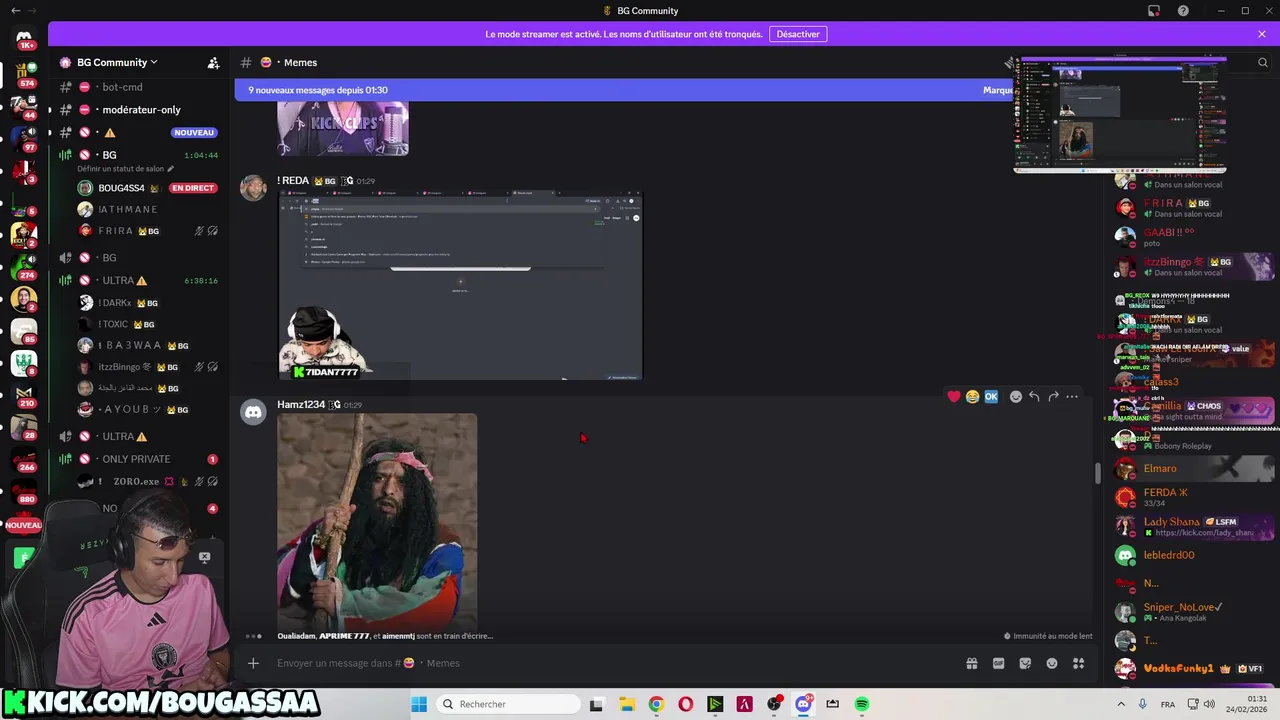
Task: Open the add reaction smiley on message toolbar
Action: pos(1016,396)
